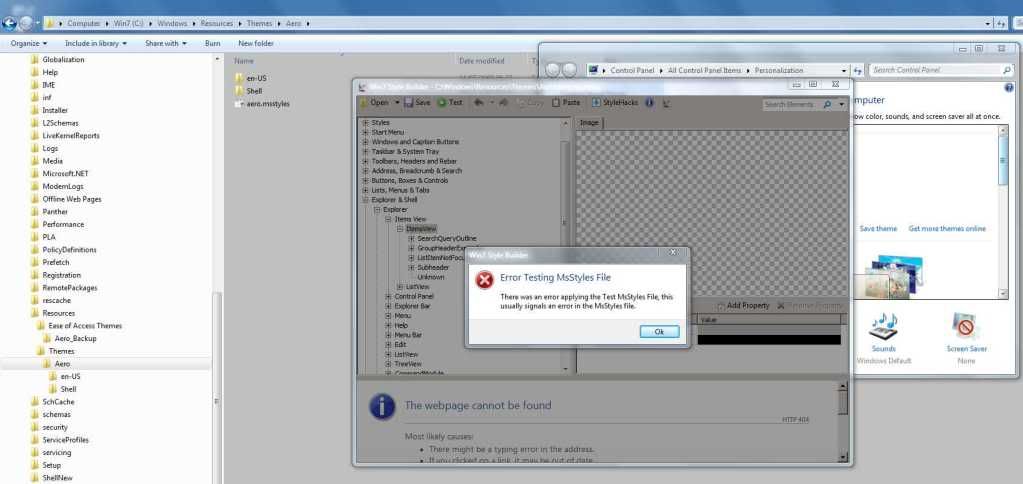Select the Ease of Access Themes folder
This screenshot has height=484, width=1023.
point(85,325)
